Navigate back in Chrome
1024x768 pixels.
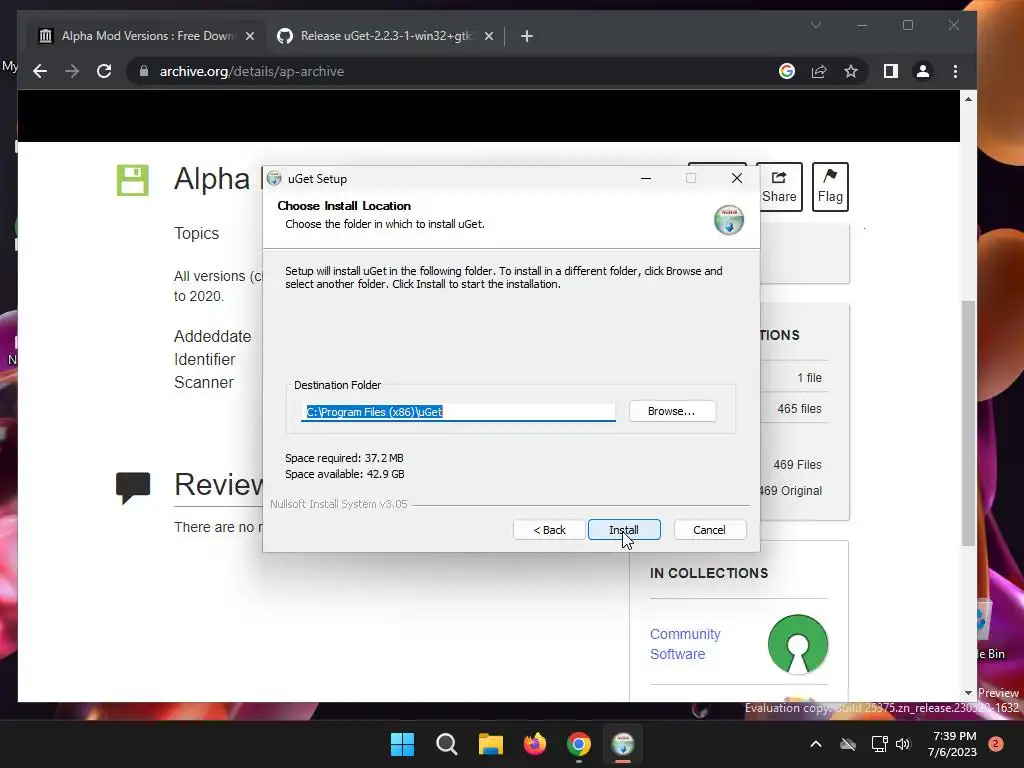point(40,71)
